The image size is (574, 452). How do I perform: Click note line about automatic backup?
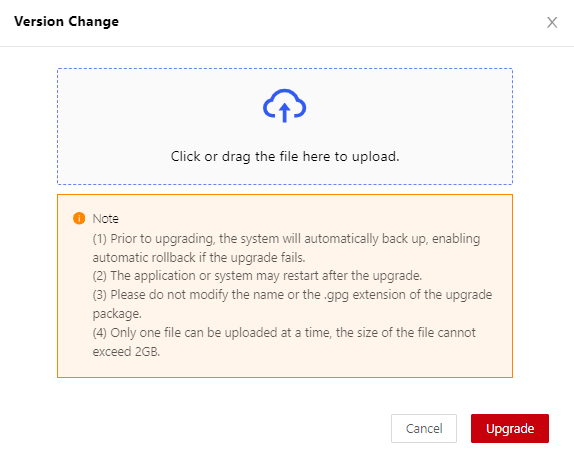coord(286,239)
